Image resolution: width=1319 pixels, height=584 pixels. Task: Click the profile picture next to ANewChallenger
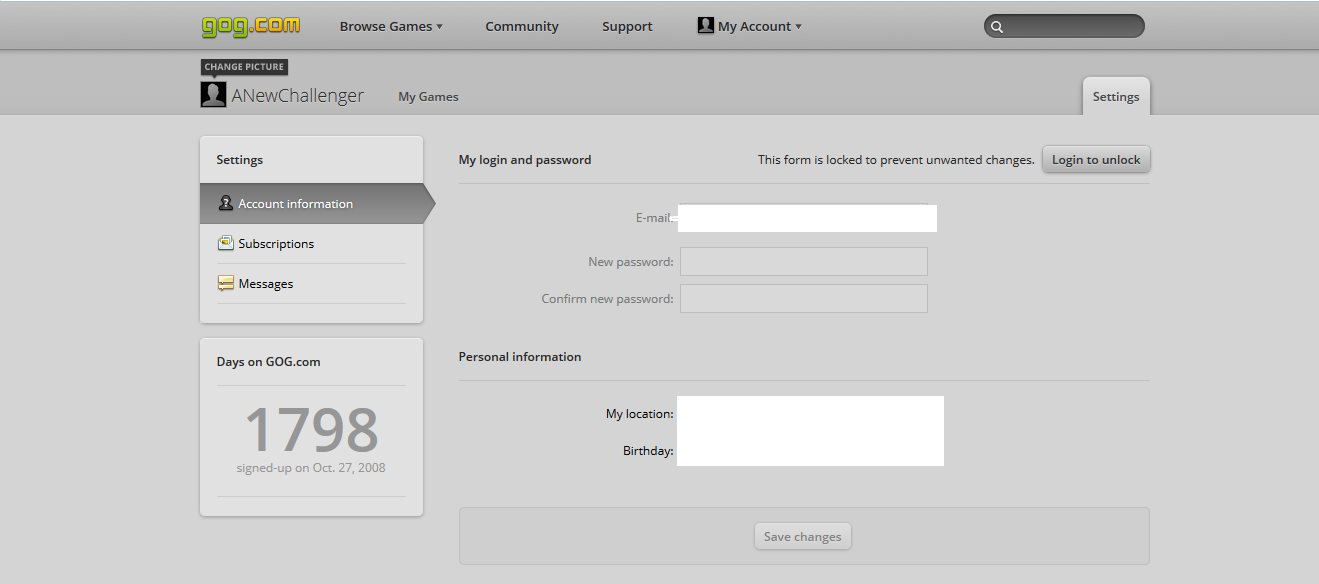pos(213,95)
